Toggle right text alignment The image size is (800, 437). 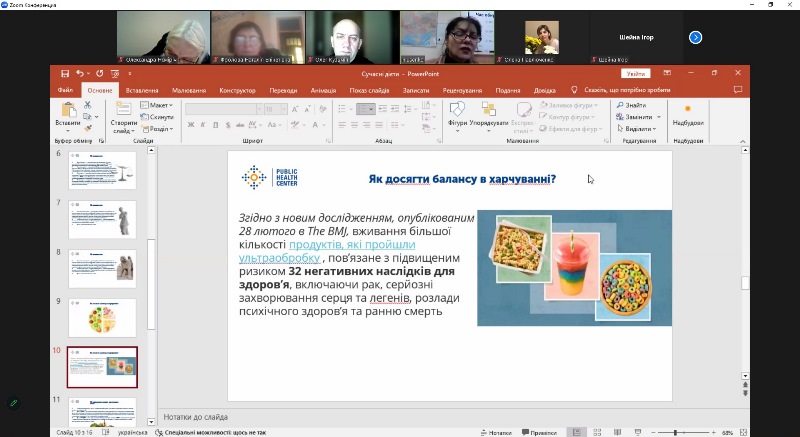[366, 124]
